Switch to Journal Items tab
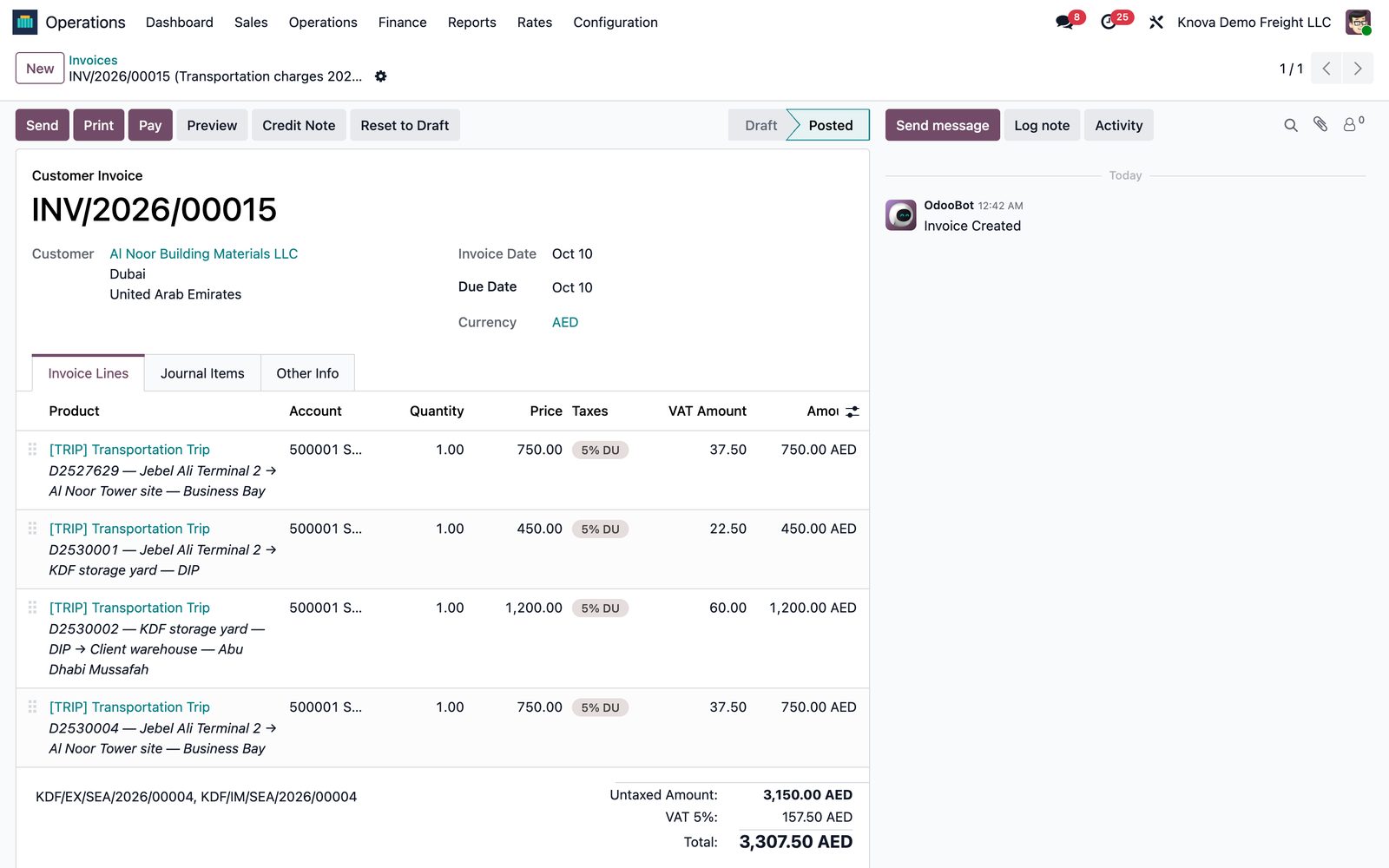The width and height of the screenshot is (1389, 868). pos(202,373)
